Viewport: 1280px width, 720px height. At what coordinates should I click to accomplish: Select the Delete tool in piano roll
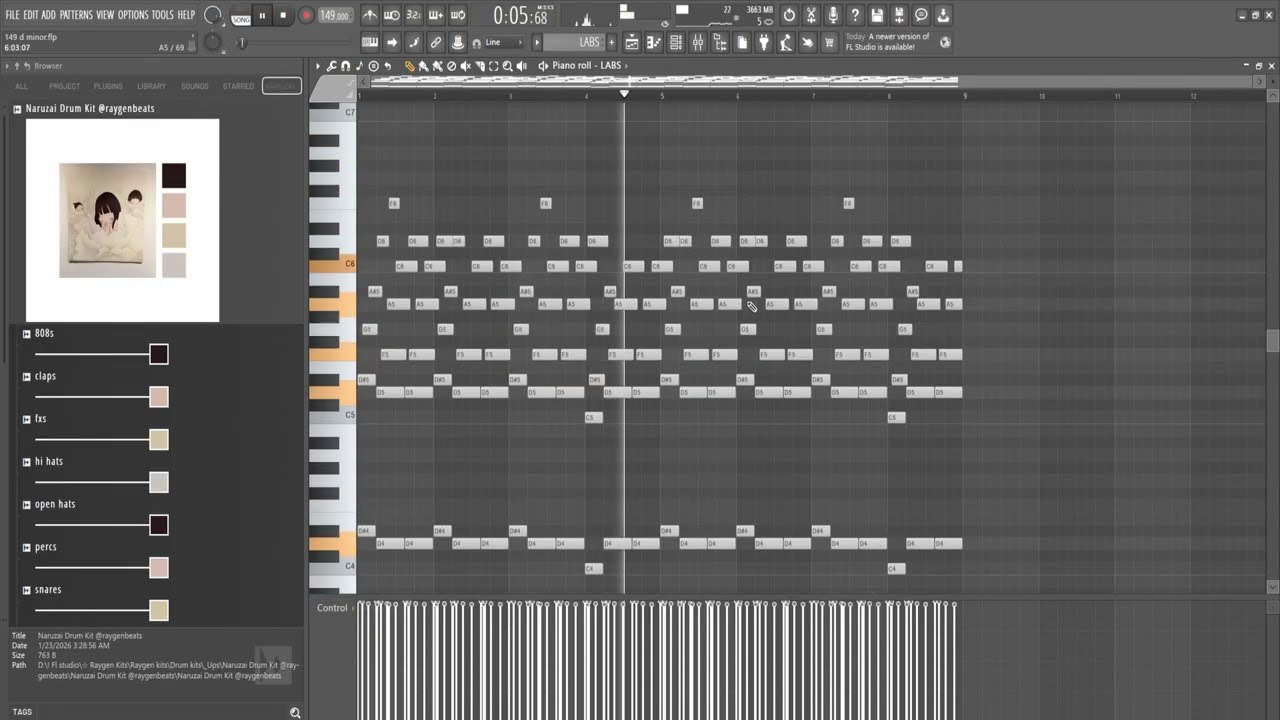[x=452, y=66]
